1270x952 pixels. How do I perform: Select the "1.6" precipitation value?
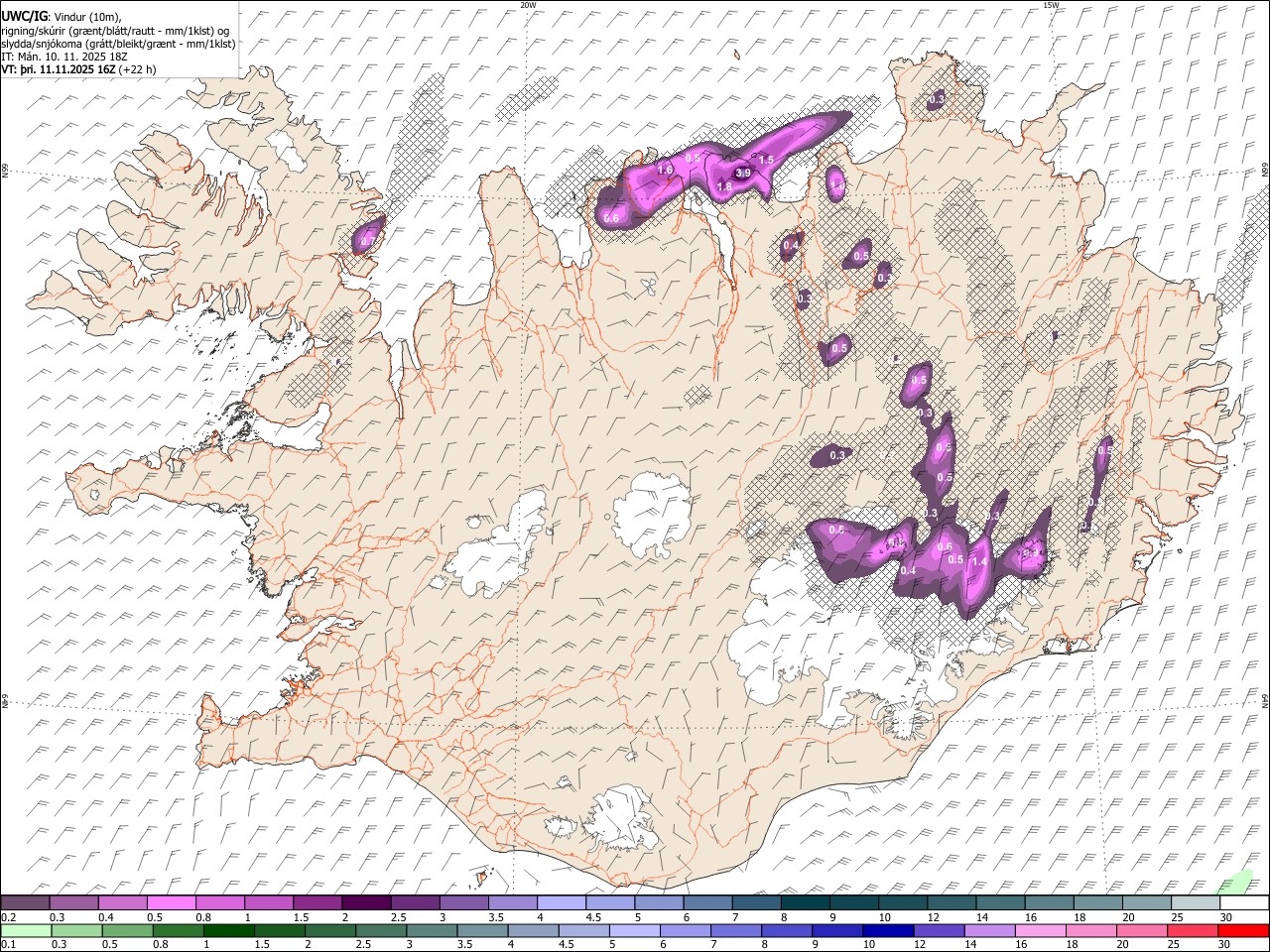pos(665,171)
